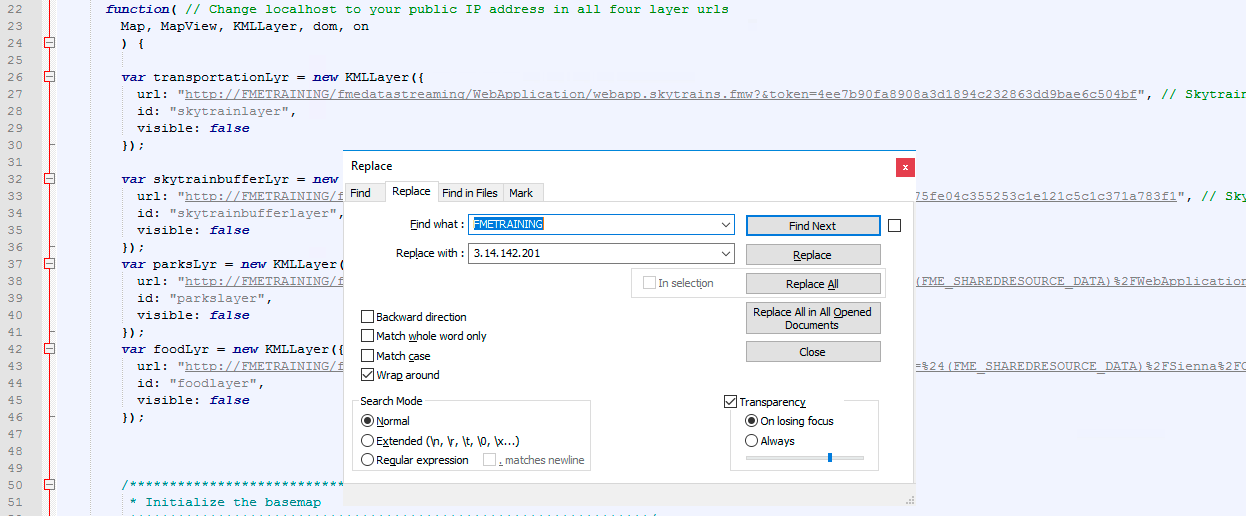The height and width of the screenshot is (516, 1246).
Task: Open the Find in Files tab
Action: point(470,193)
